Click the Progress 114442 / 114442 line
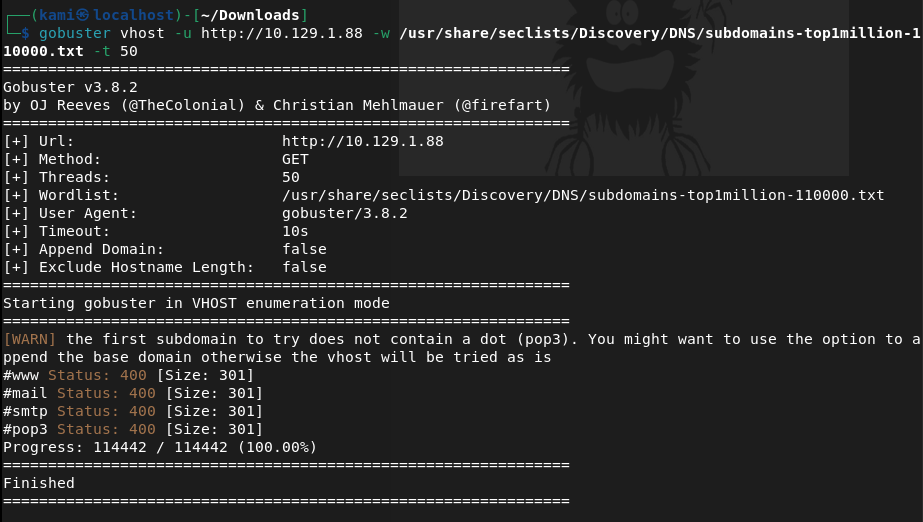The height and width of the screenshot is (522, 923). pyautogui.click(x=160, y=447)
